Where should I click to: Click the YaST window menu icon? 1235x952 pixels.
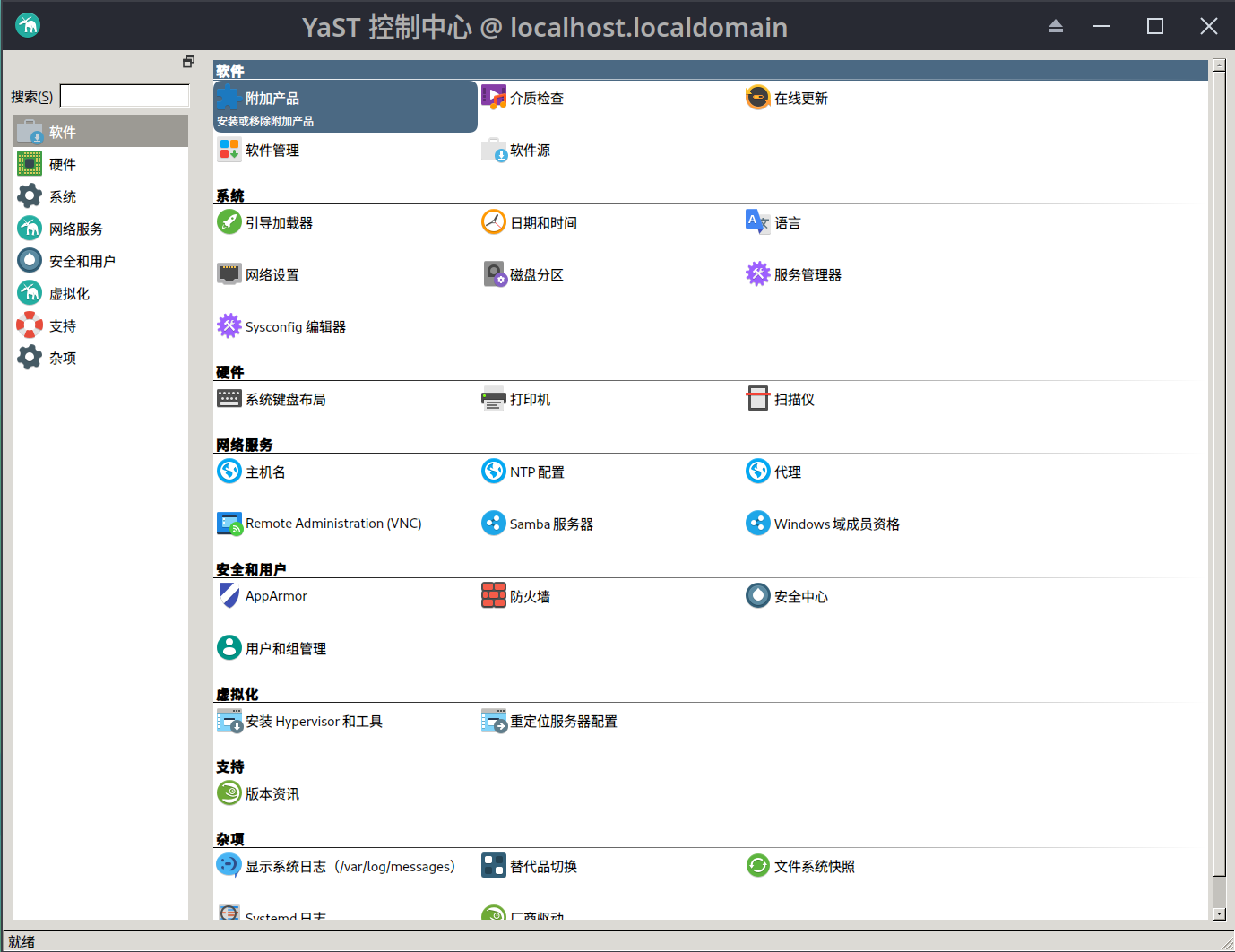(28, 25)
